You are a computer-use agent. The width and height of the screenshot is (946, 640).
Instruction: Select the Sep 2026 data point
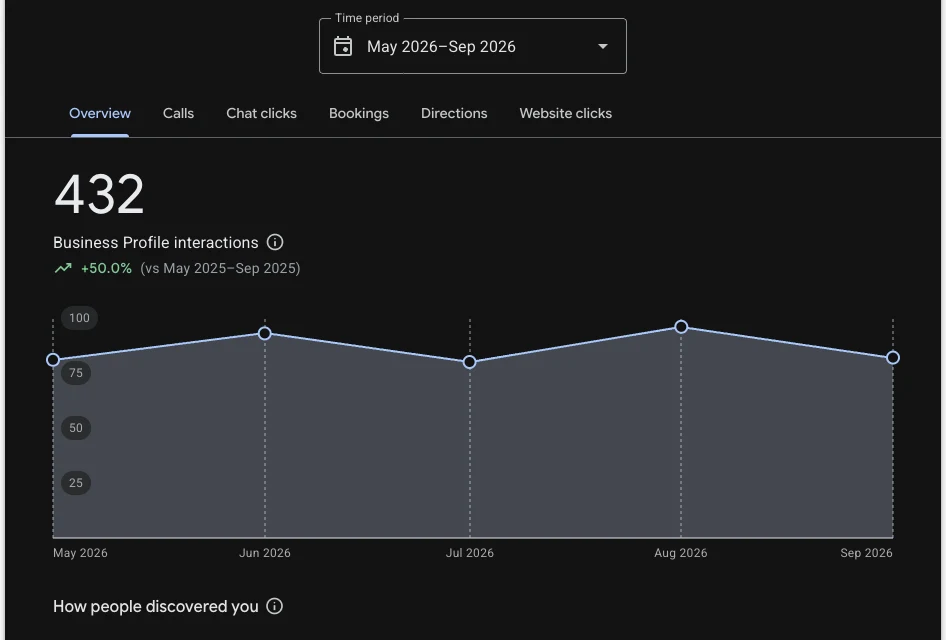[x=893, y=358]
